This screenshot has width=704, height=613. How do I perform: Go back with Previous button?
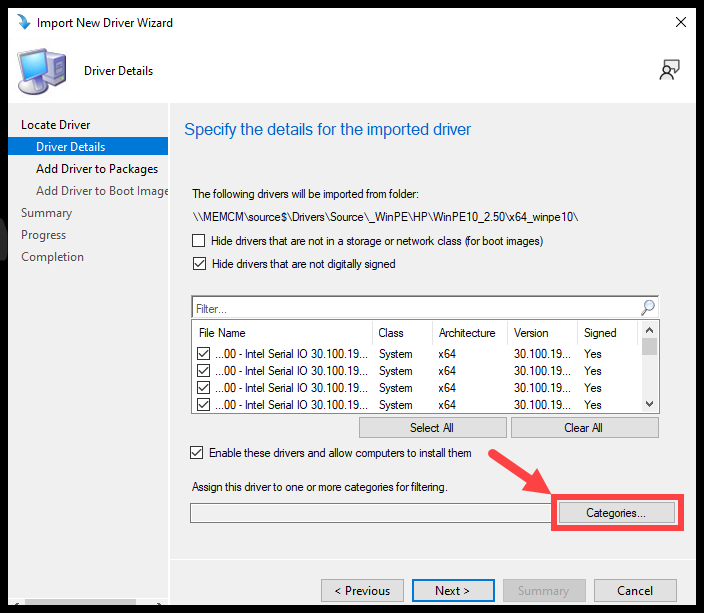tap(362, 591)
